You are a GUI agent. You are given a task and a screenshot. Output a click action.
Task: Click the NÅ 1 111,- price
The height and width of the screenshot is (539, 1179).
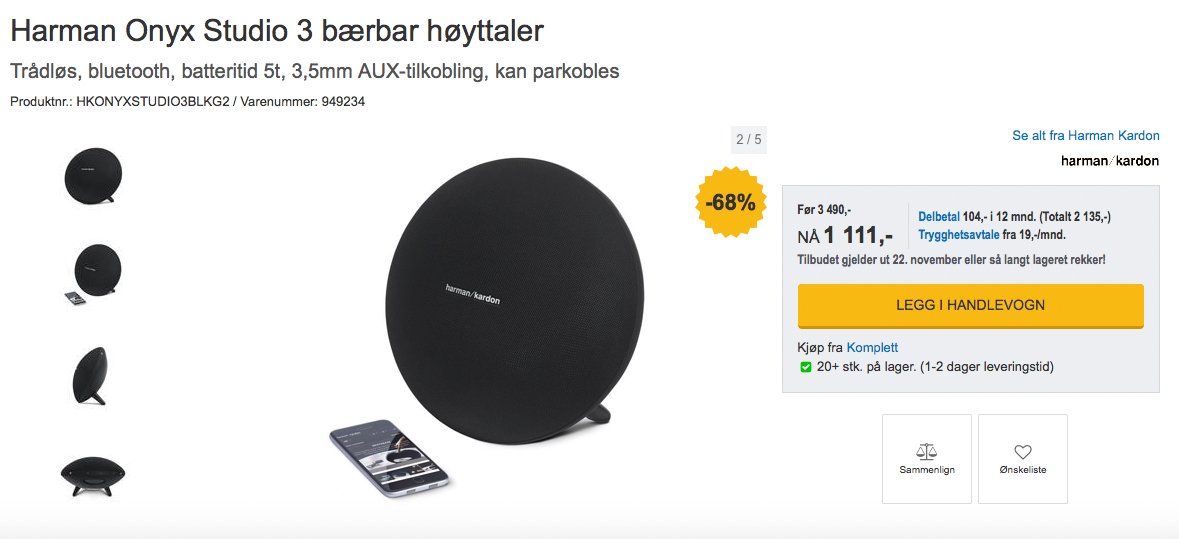click(845, 236)
